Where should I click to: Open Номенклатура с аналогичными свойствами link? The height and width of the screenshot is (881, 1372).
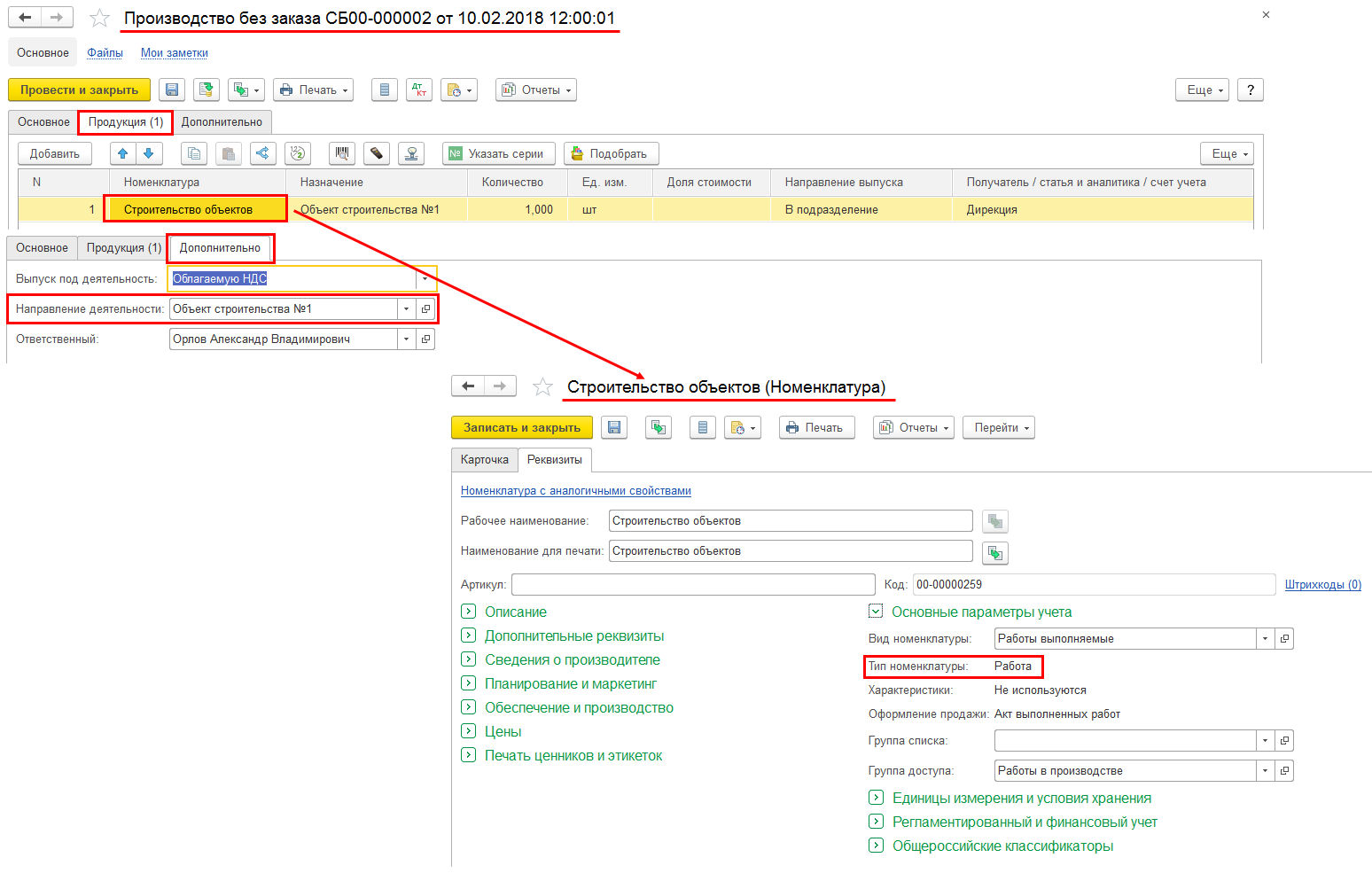click(576, 491)
